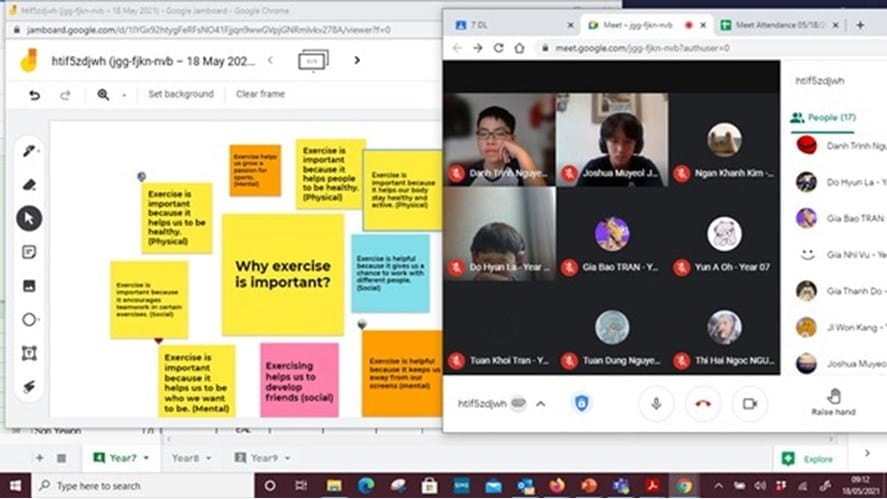Toggle the microphone in Meet

(x=656, y=403)
